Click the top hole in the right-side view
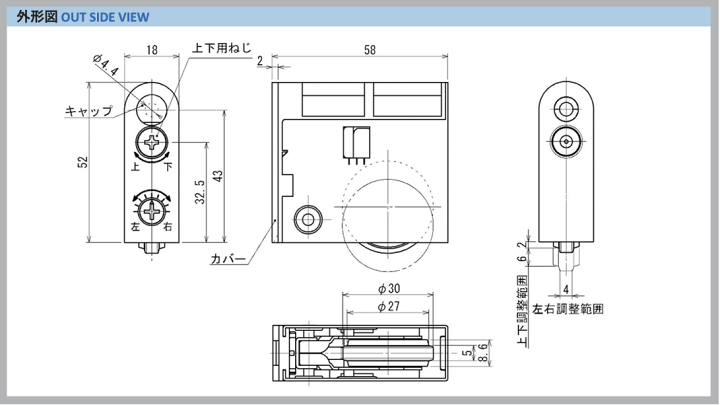 568,108
